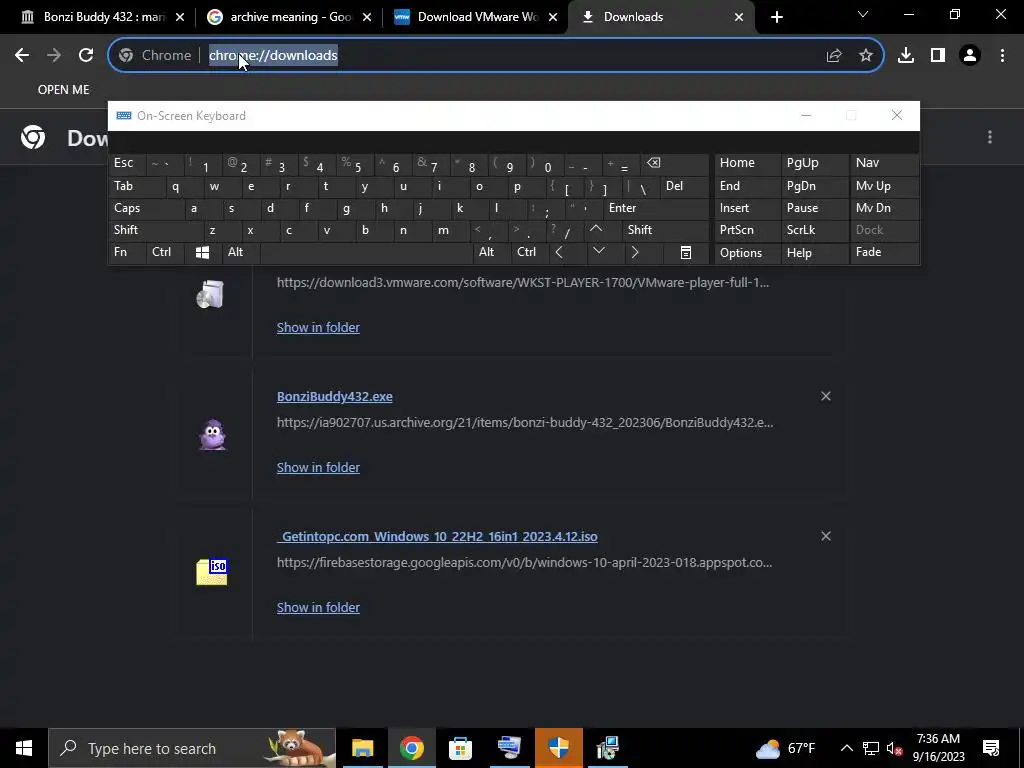Tap the Windows logo key on keyboard
1024x768 pixels.
(203, 252)
